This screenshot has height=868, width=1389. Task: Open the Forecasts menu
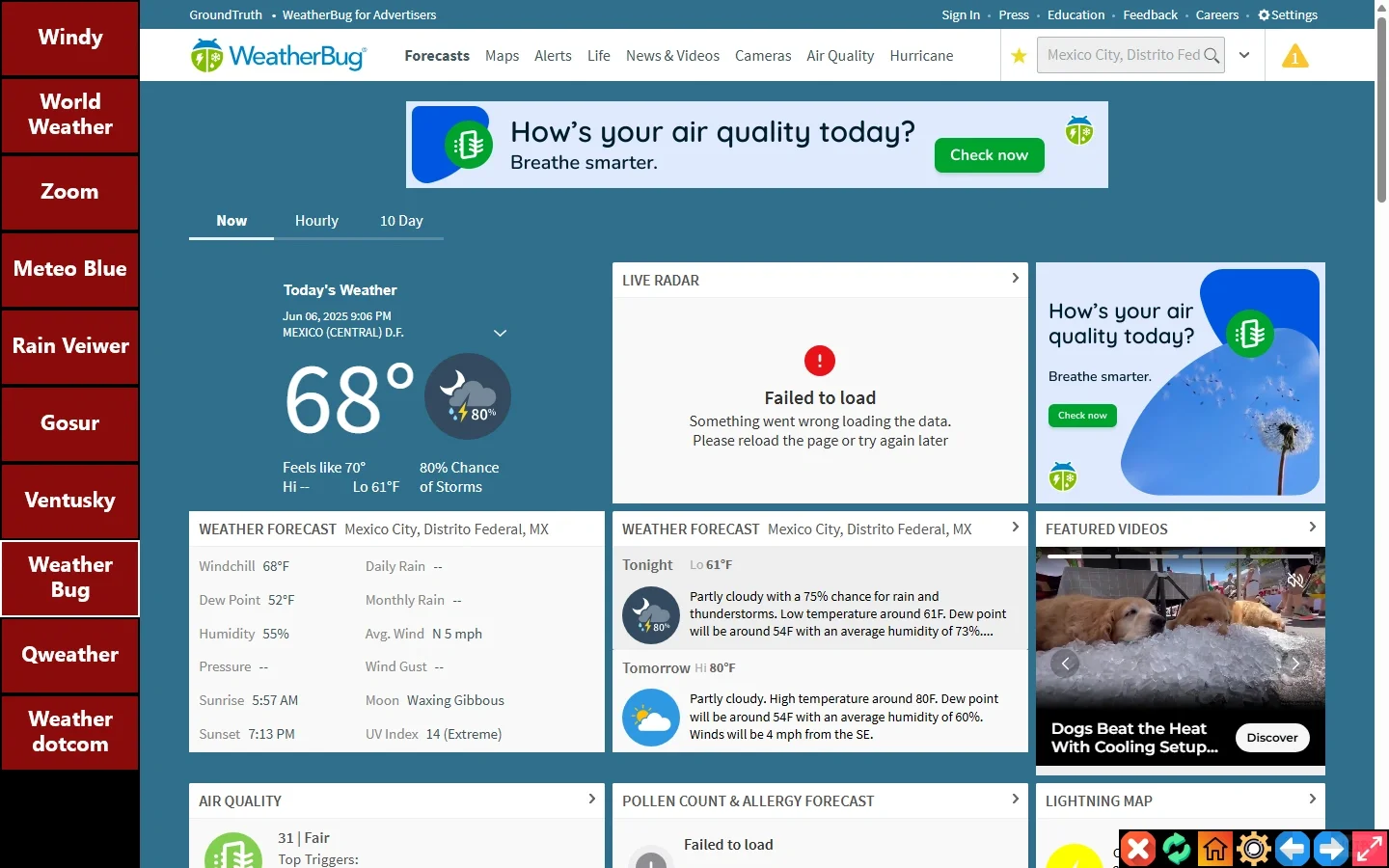point(437,56)
